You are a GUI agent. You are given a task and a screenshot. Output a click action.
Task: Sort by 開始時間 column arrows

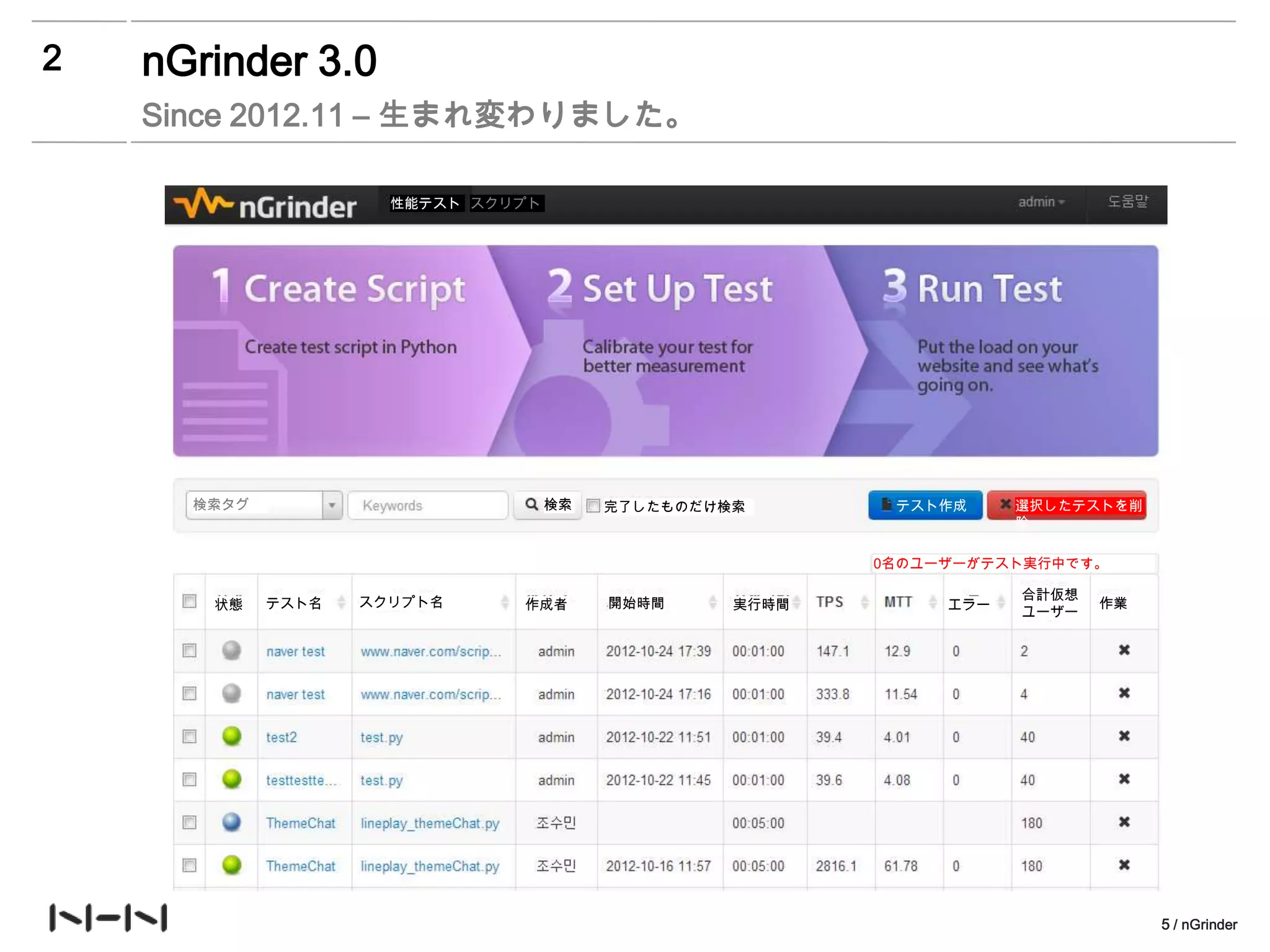[x=713, y=602]
